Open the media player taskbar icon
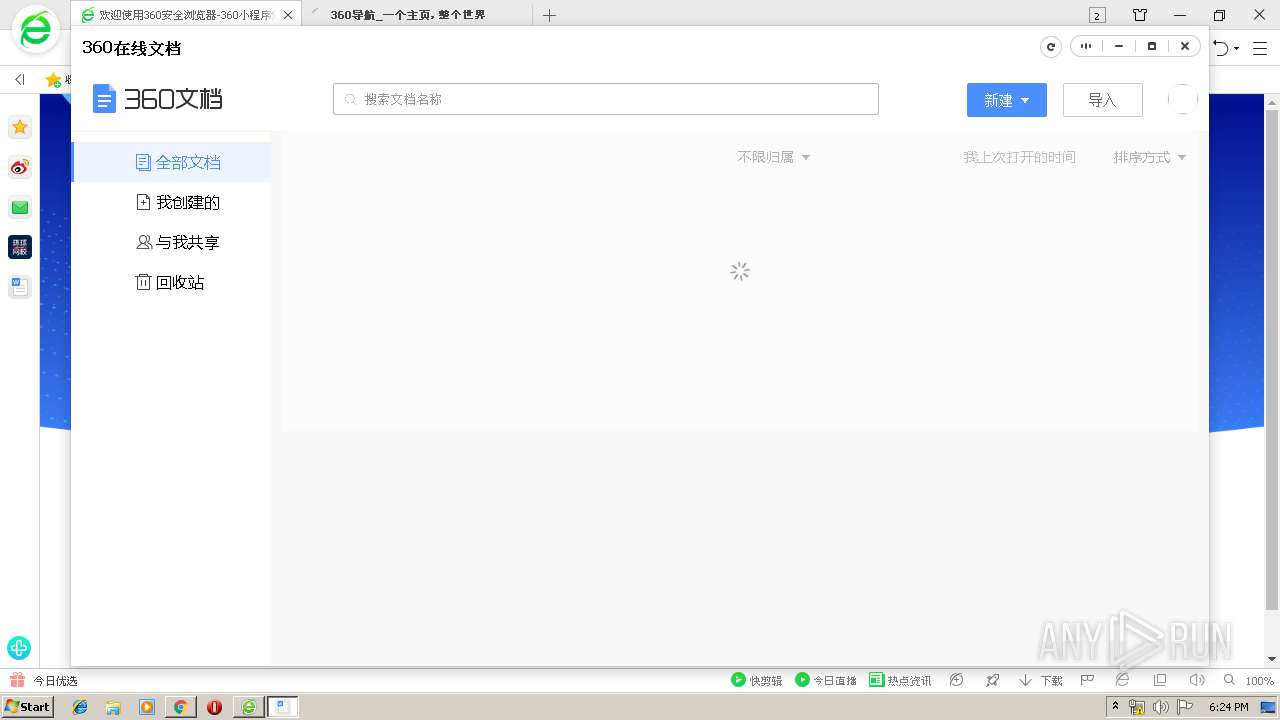The image size is (1280, 720). click(x=147, y=707)
